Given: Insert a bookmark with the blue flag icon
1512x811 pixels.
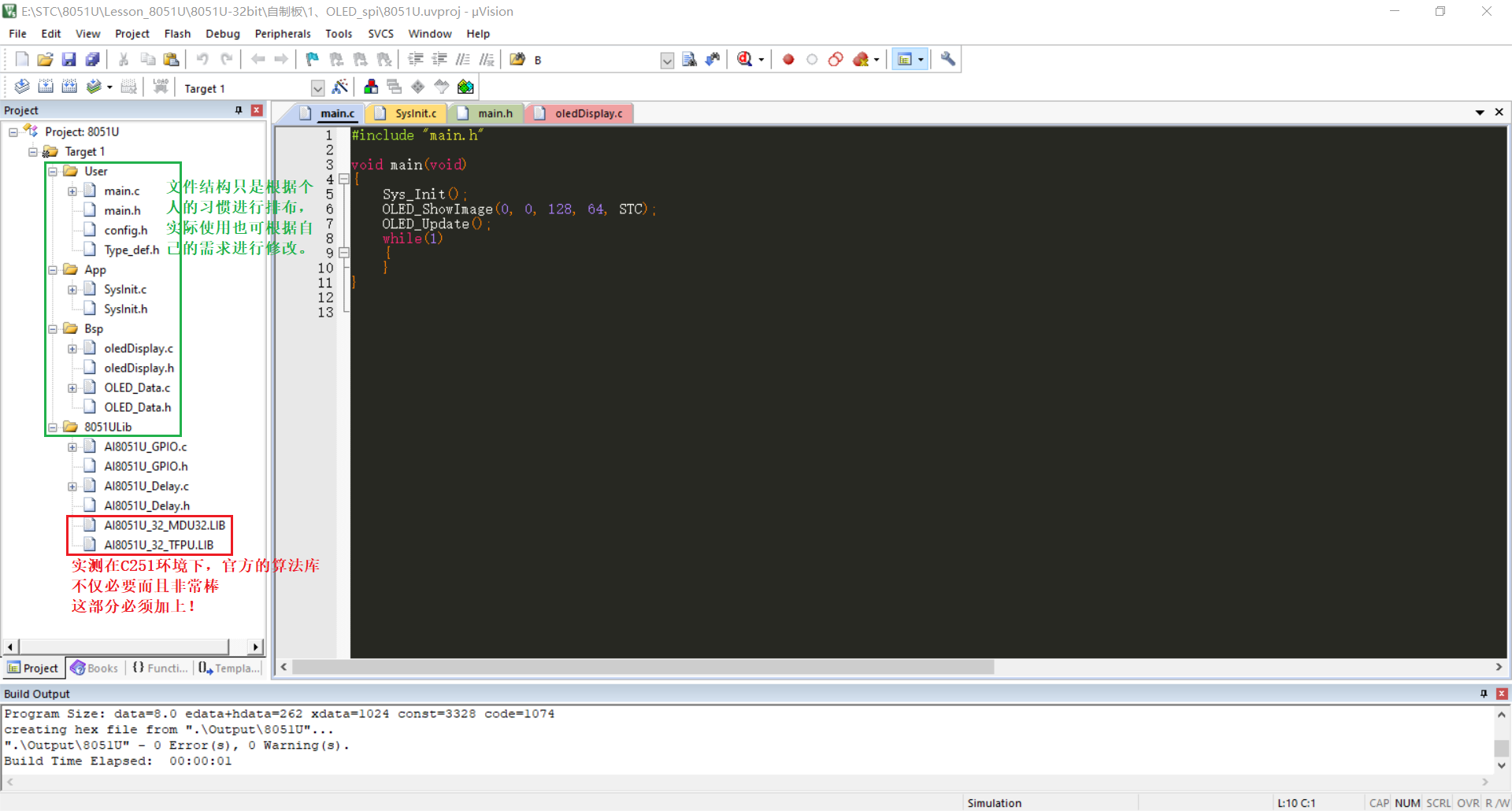Looking at the screenshot, I should pyautogui.click(x=313, y=59).
